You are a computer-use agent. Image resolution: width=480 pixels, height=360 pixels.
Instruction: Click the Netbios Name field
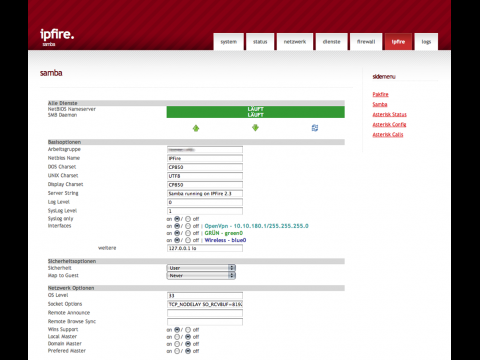tap(205, 158)
